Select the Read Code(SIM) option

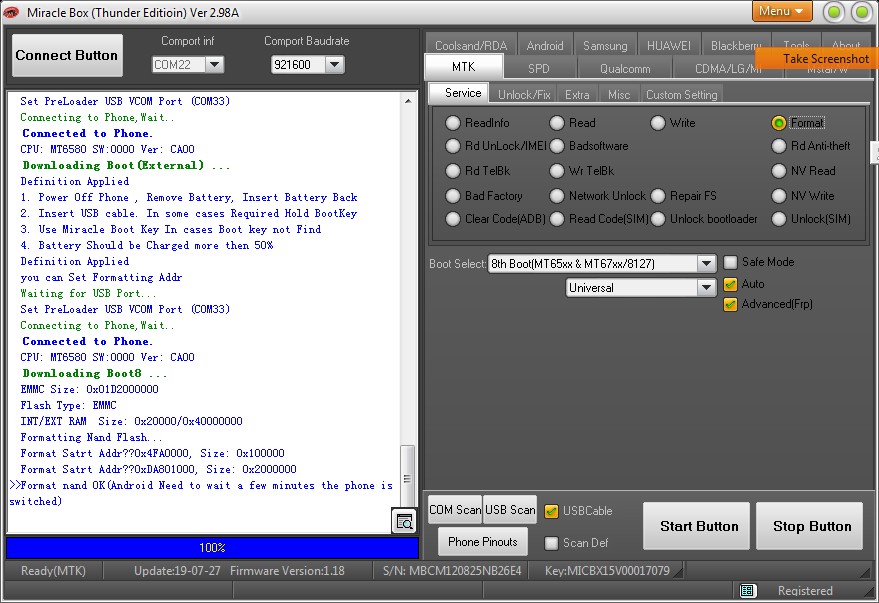tap(557, 219)
